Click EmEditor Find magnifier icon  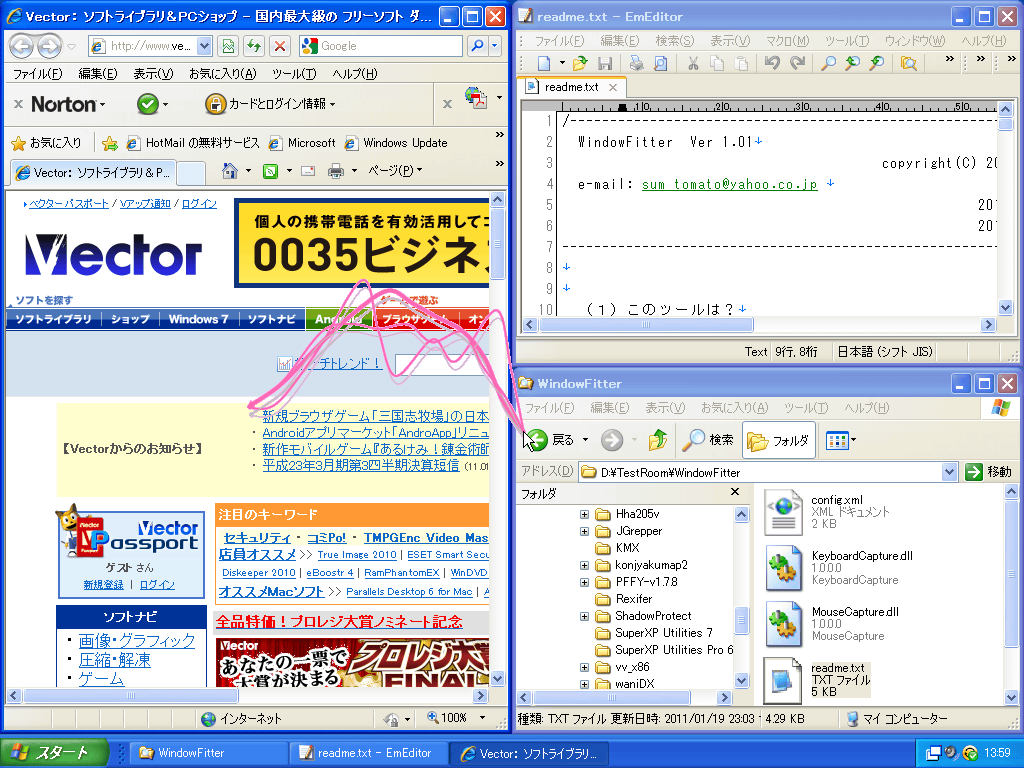[x=828, y=63]
